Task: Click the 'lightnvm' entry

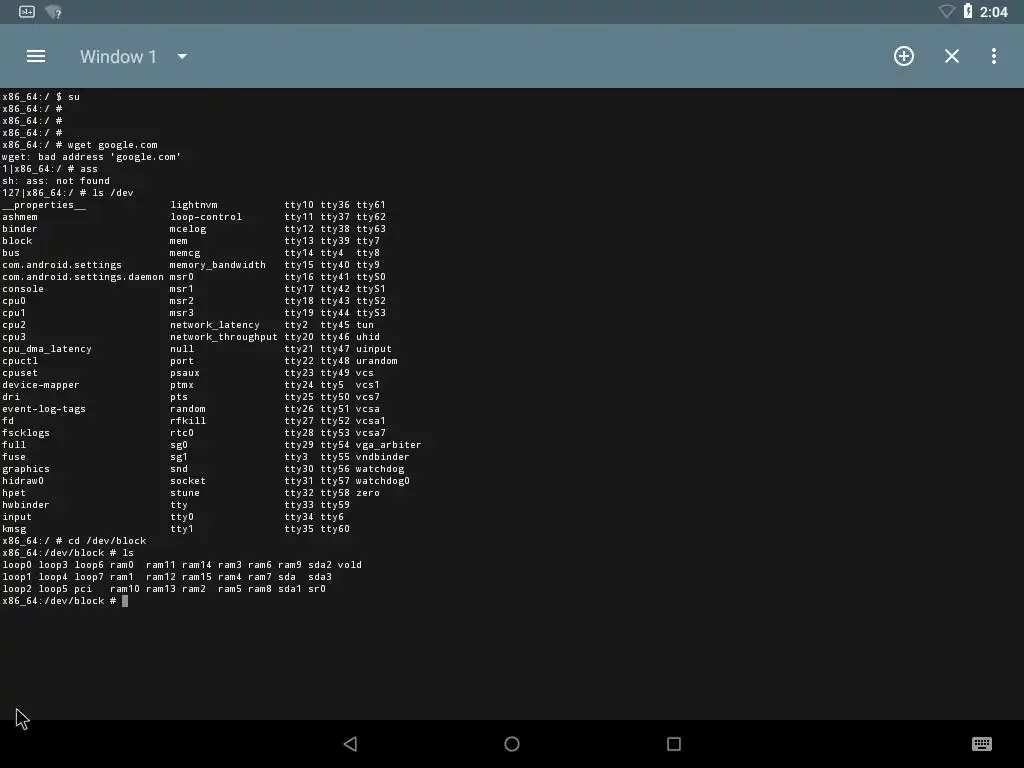Action: 194,205
